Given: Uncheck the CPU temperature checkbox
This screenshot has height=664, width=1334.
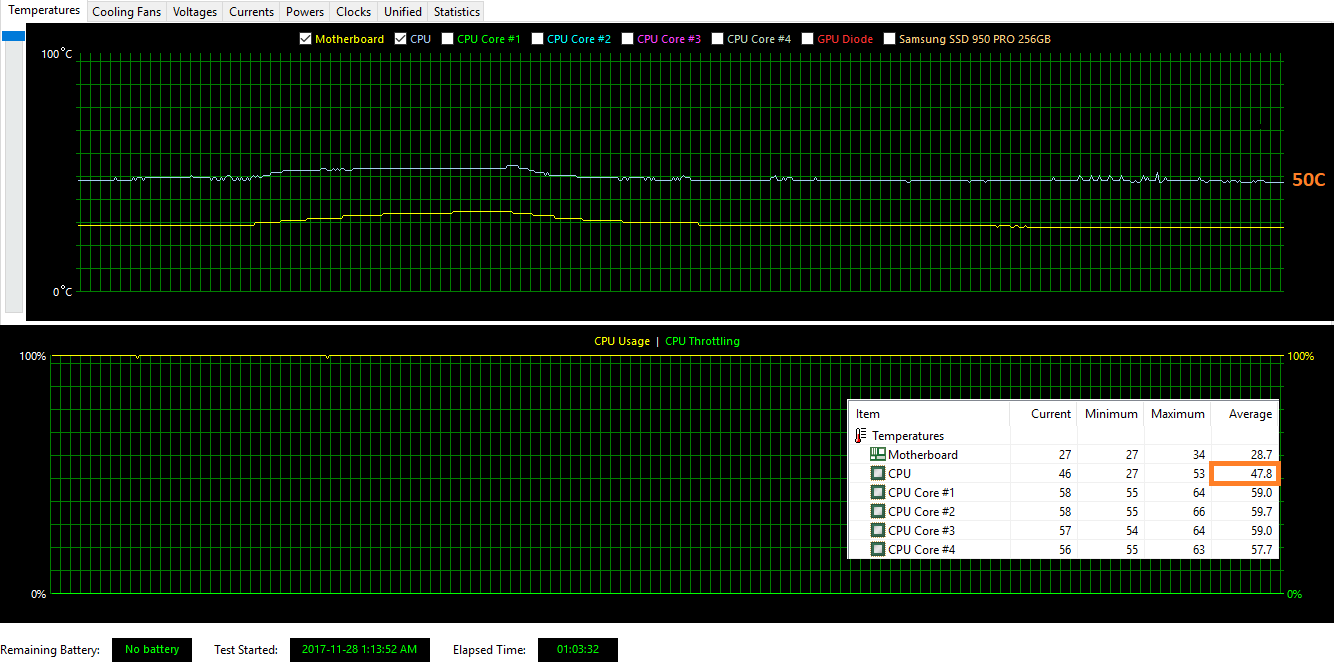Looking at the screenshot, I should coord(401,39).
